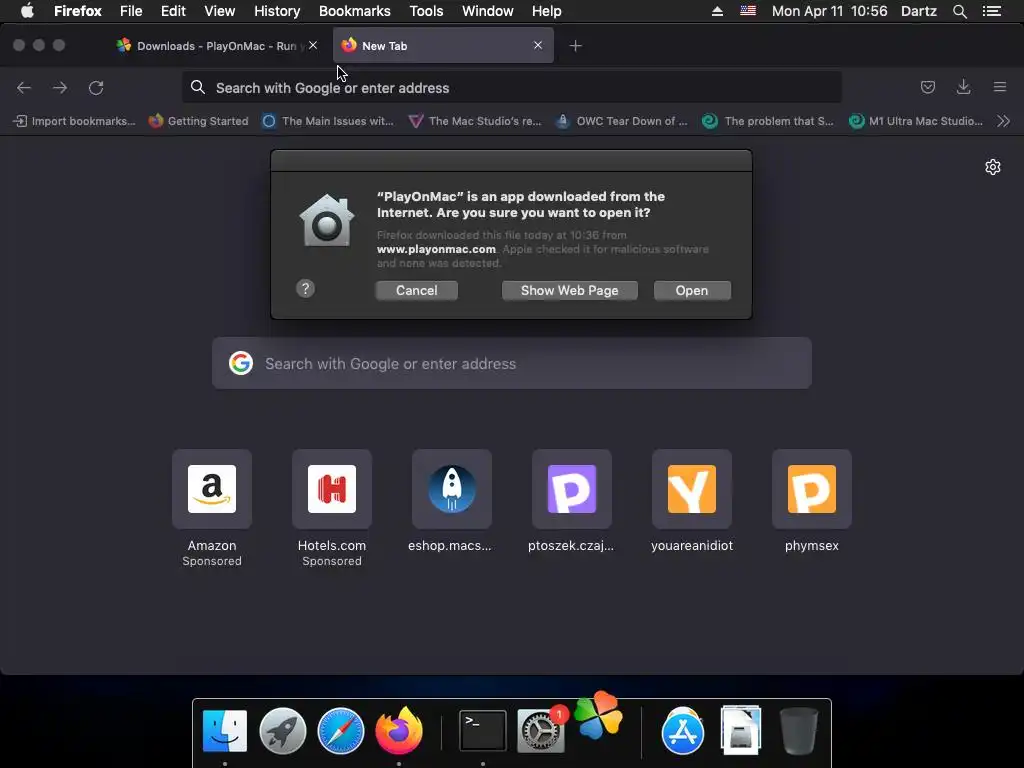Open Safari from the Dock

(340, 731)
